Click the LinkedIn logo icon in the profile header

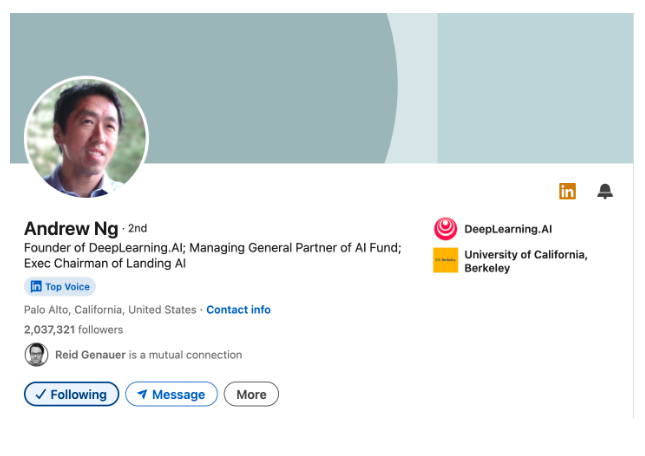[567, 191]
